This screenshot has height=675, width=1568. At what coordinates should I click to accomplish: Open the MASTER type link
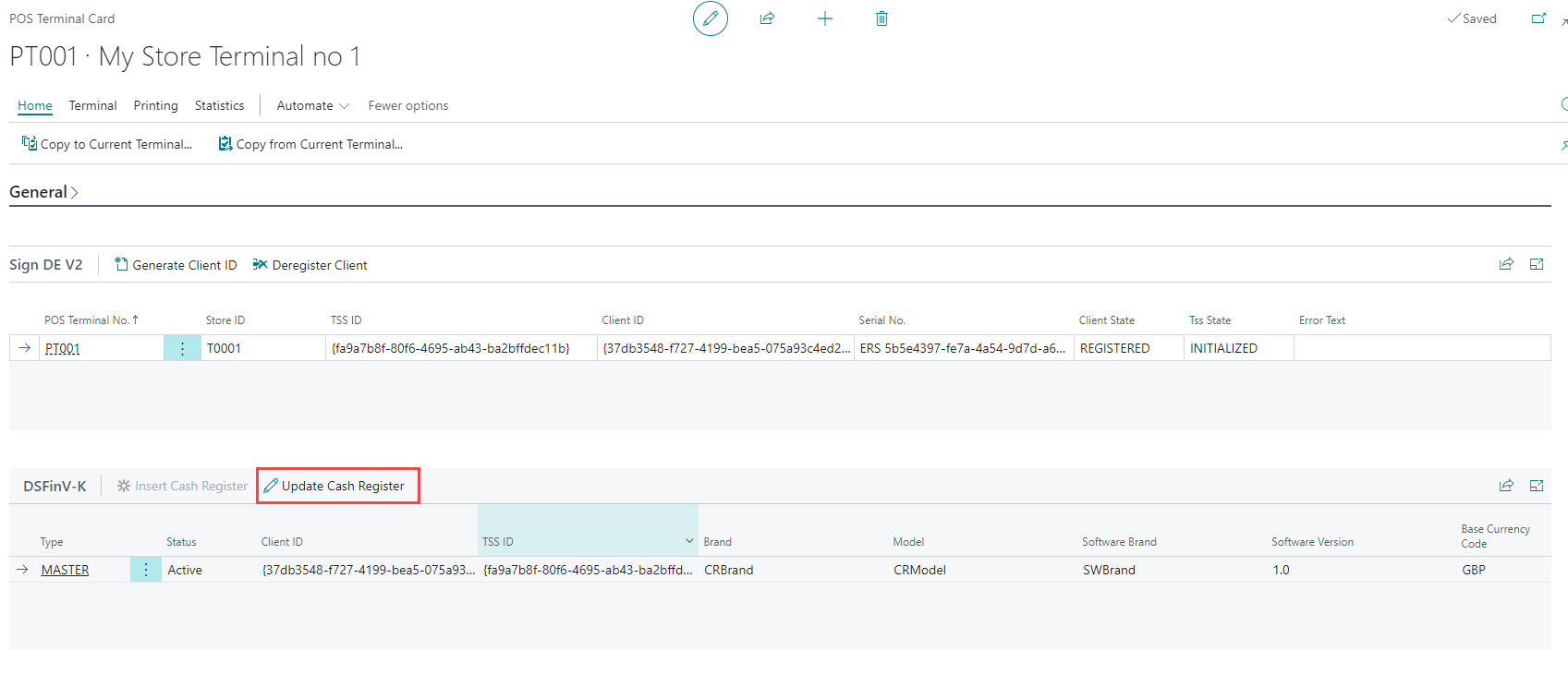[65, 570]
